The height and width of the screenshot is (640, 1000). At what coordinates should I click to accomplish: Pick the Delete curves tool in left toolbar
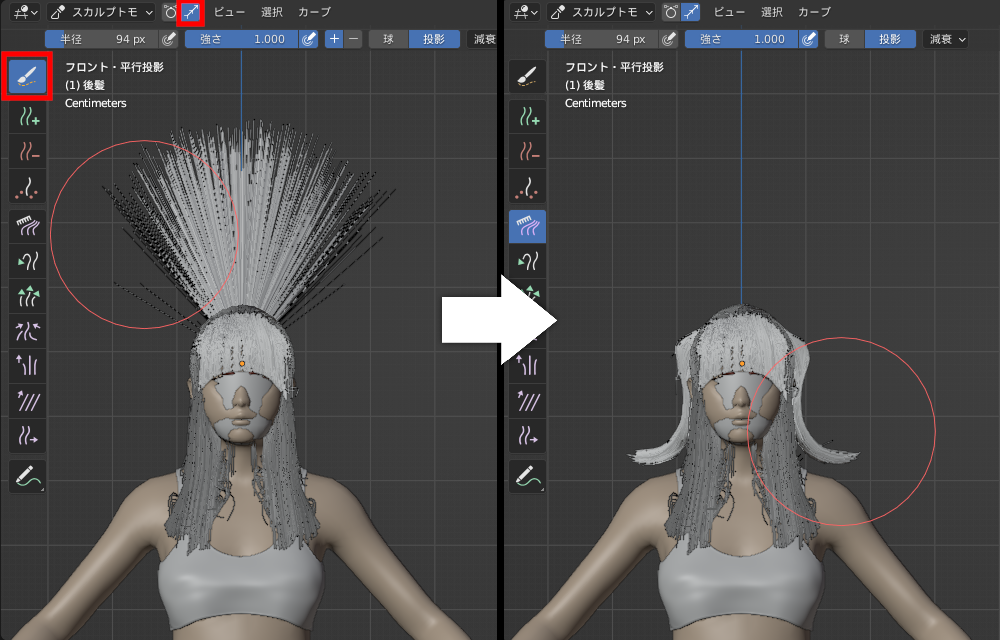[28, 152]
